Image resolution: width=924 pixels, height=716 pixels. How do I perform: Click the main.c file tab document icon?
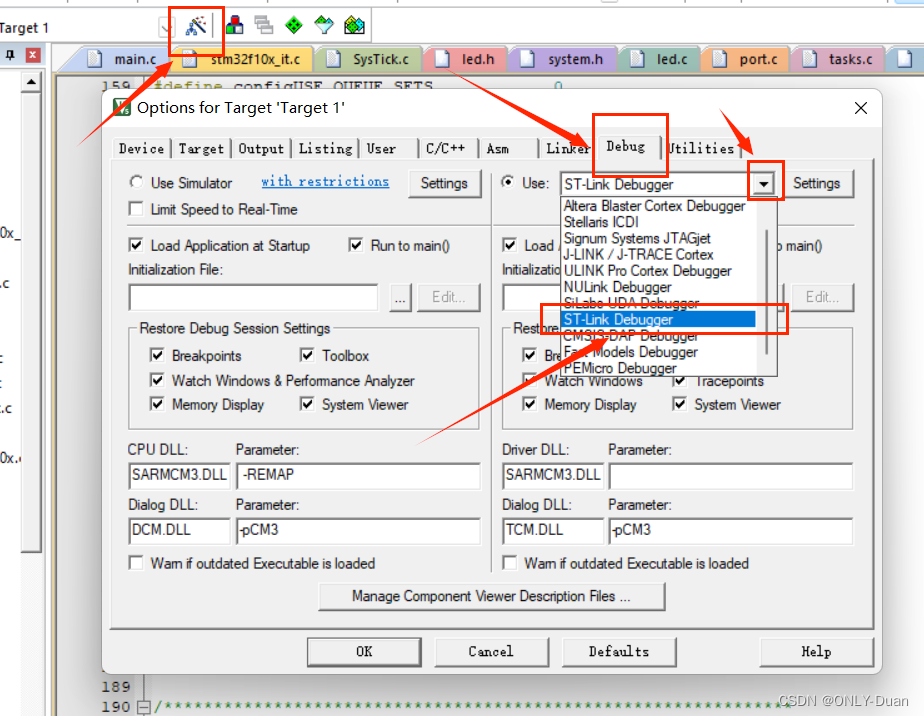94,59
